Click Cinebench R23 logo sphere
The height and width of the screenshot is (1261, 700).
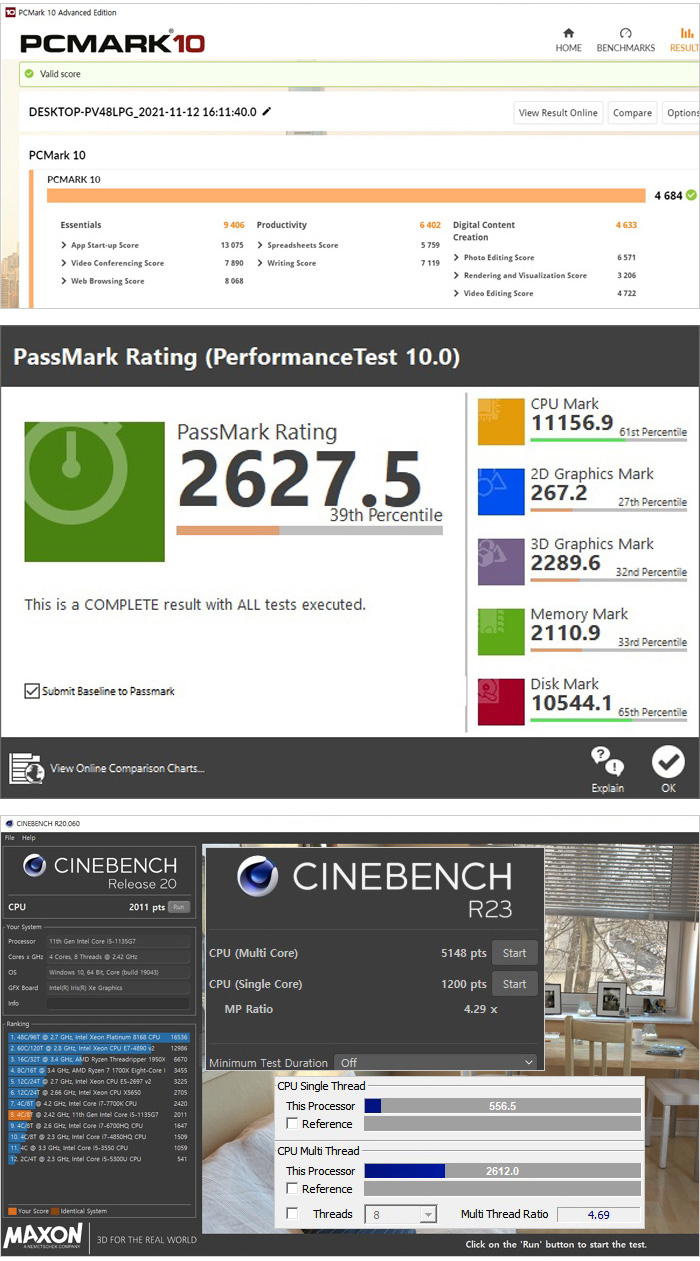[x=258, y=876]
